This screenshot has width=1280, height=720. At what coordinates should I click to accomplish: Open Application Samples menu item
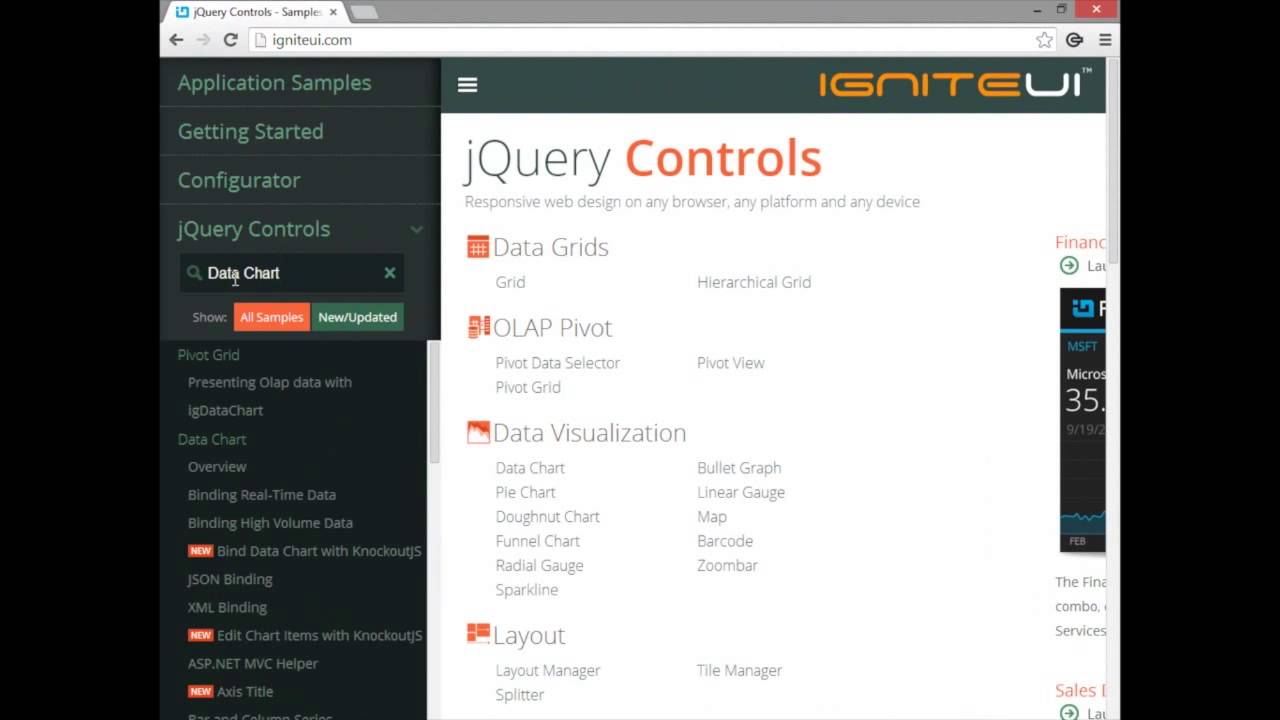(274, 83)
